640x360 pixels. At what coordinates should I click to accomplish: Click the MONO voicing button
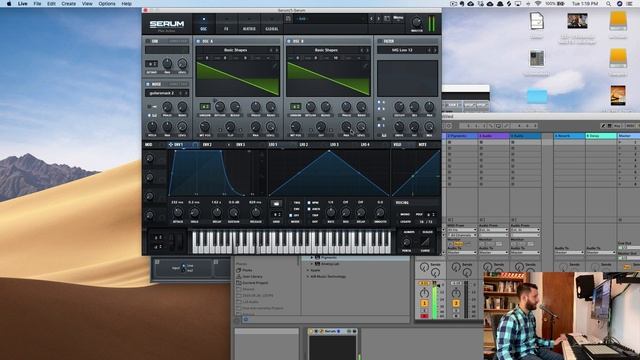point(405,214)
